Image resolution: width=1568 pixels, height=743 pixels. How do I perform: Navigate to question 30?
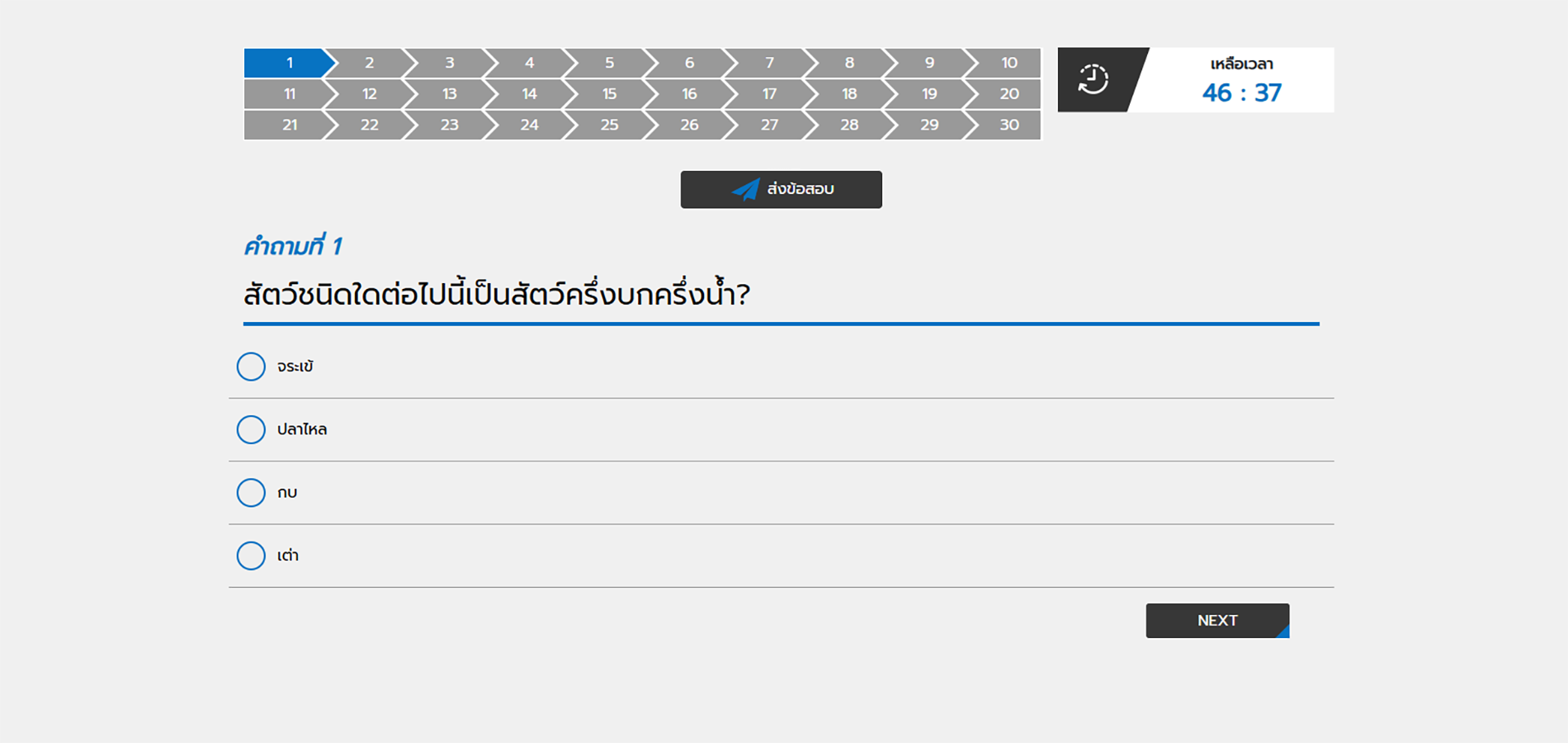point(1008,125)
